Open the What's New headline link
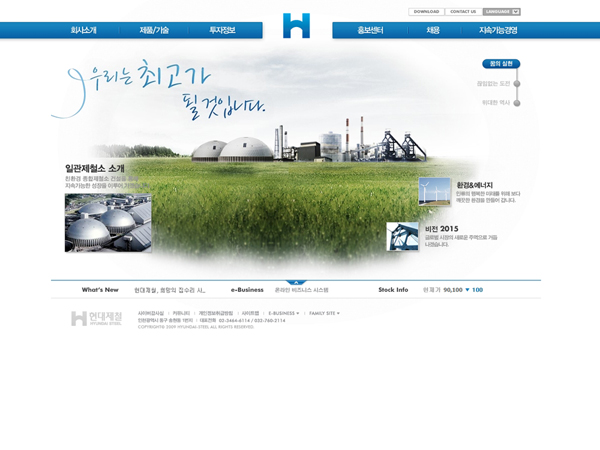This screenshot has height=450, width=600. (169, 290)
